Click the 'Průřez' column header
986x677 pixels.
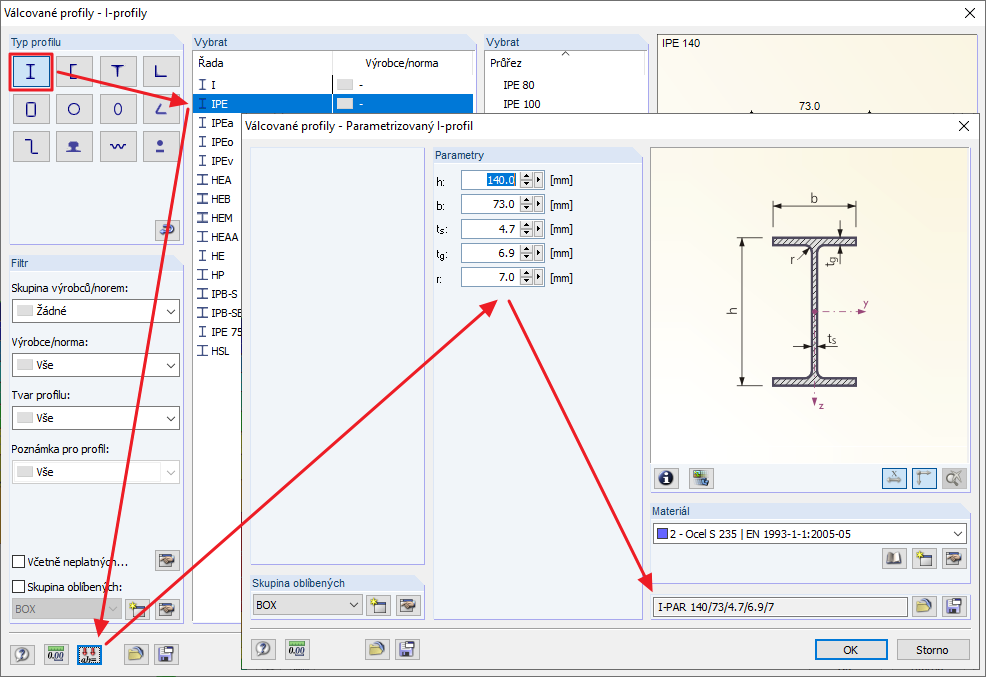click(x=565, y=63)
